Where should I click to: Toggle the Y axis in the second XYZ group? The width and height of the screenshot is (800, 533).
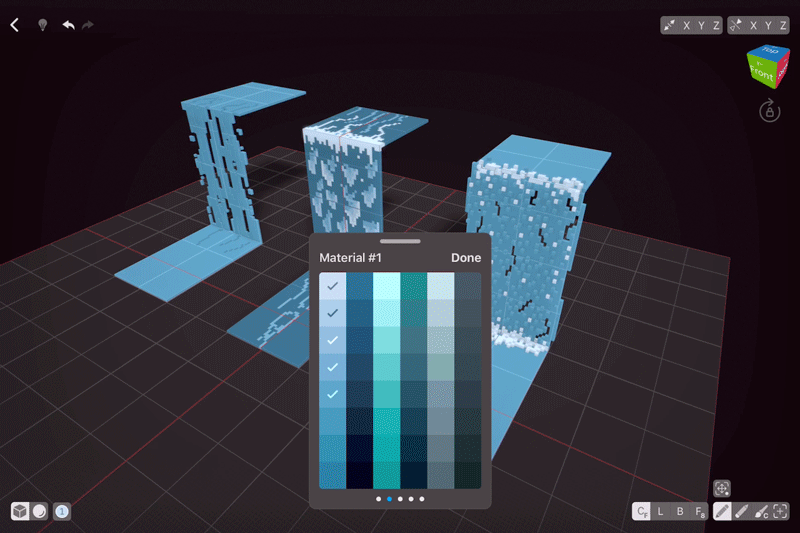pyautogui.click(x=768, y=26)
